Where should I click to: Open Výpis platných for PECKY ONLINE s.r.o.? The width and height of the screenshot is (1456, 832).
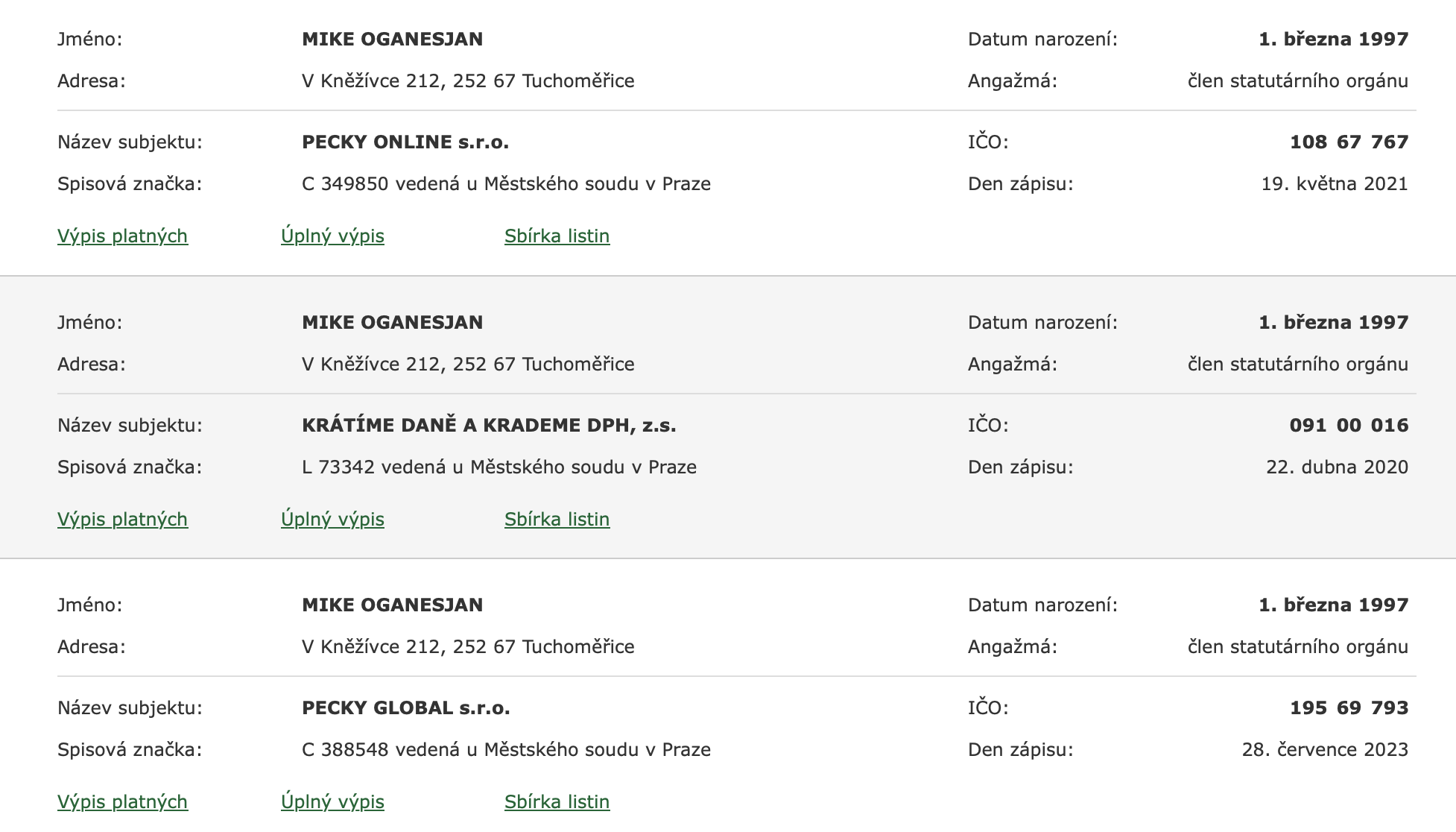coord(122,236)
